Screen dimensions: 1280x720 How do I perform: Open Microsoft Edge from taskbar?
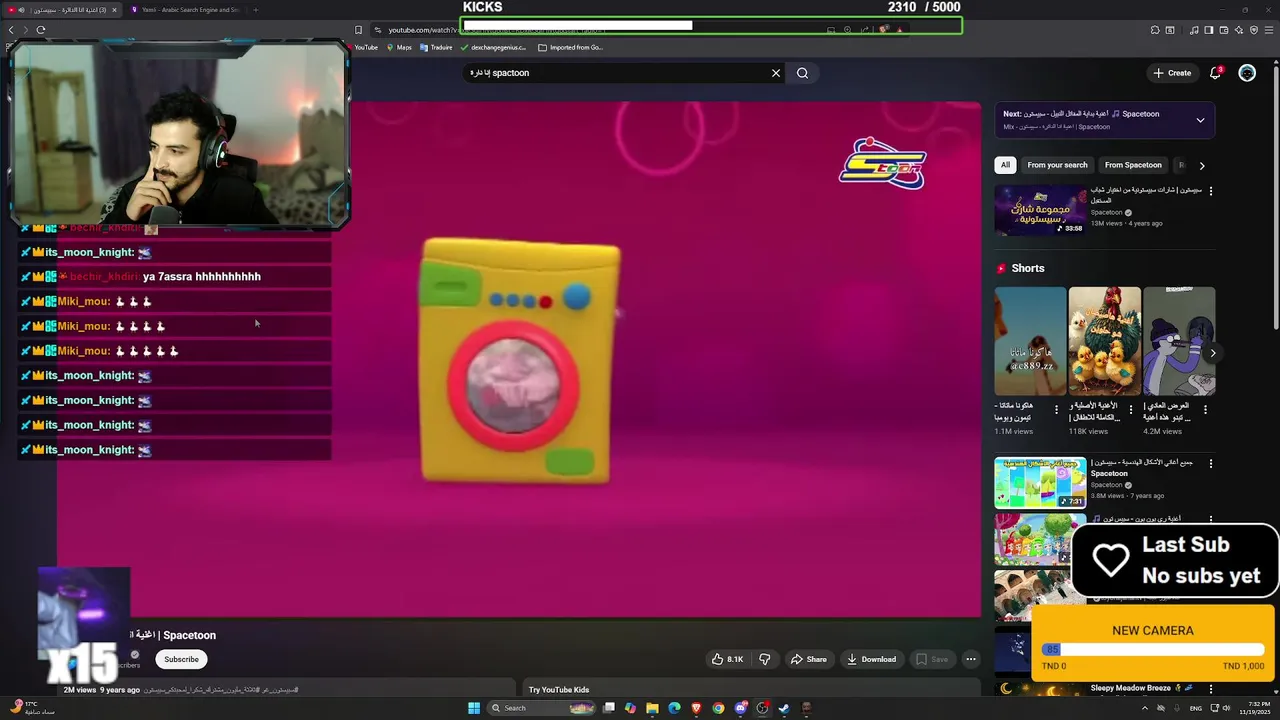point(674,708)
